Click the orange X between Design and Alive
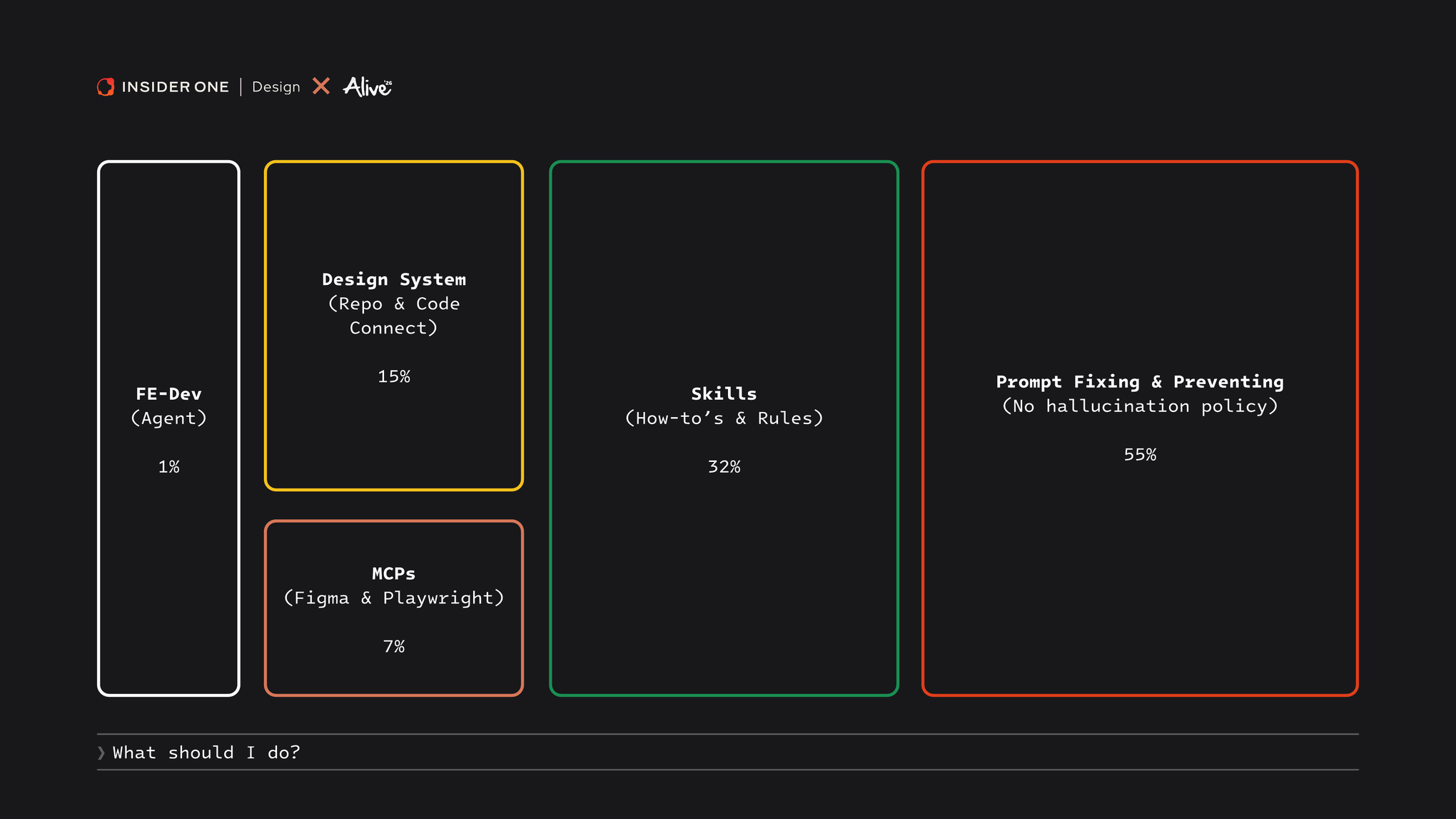 321,86
